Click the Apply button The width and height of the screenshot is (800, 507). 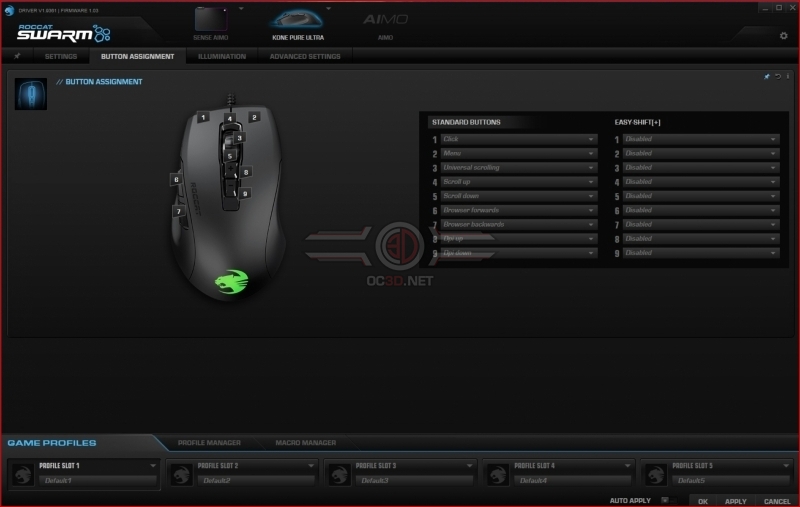tap(736, 501)
